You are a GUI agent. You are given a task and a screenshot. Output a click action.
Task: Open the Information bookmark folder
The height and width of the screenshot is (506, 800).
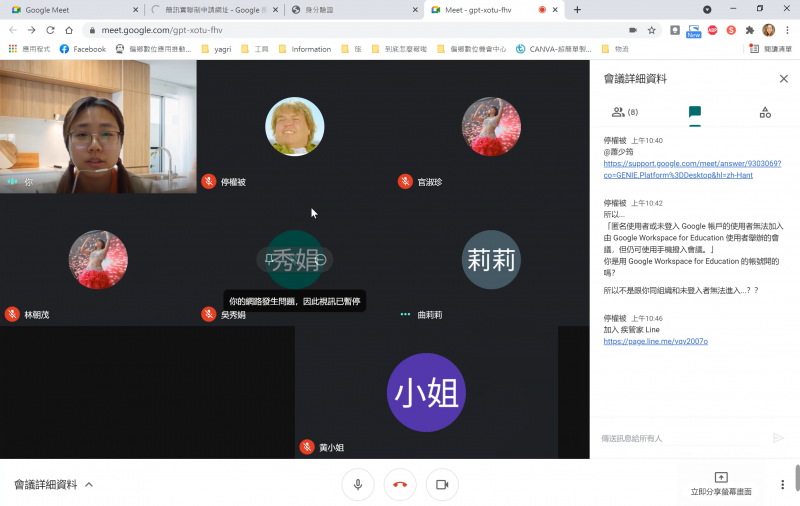click(x=305, y=49)
